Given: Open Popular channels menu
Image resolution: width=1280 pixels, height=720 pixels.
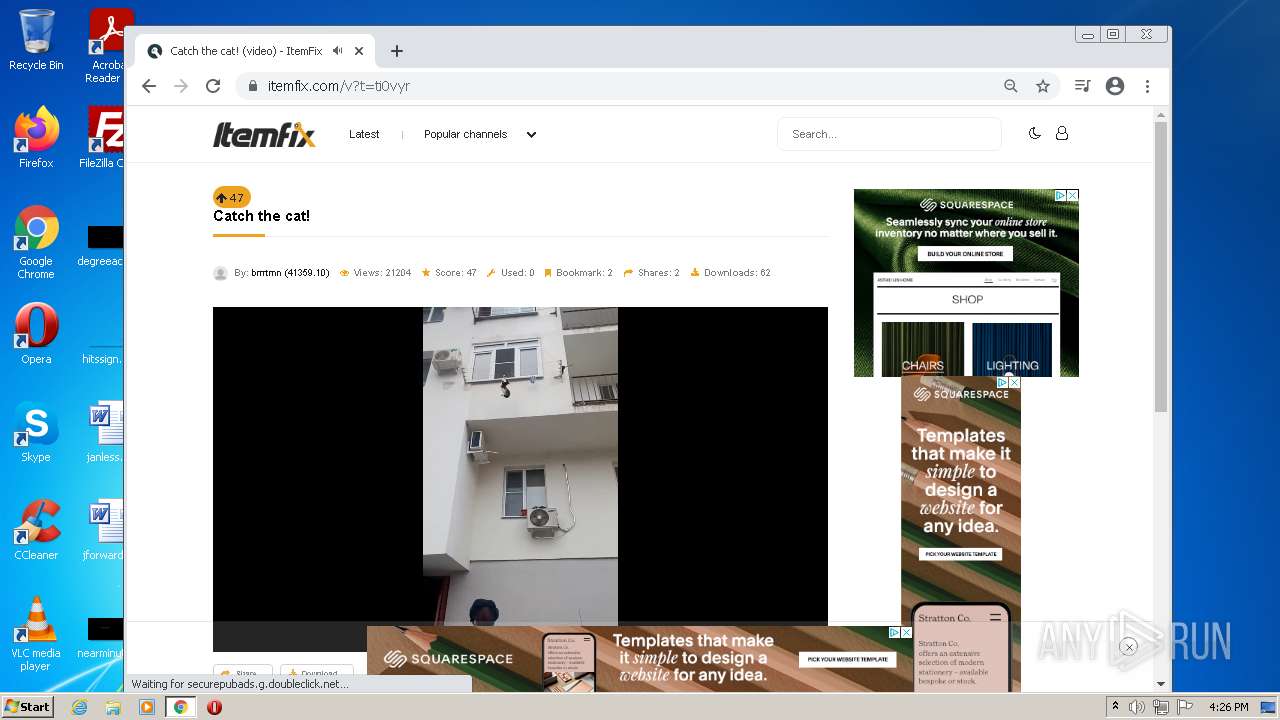Looking at the screenshot, I should [465, 134].
